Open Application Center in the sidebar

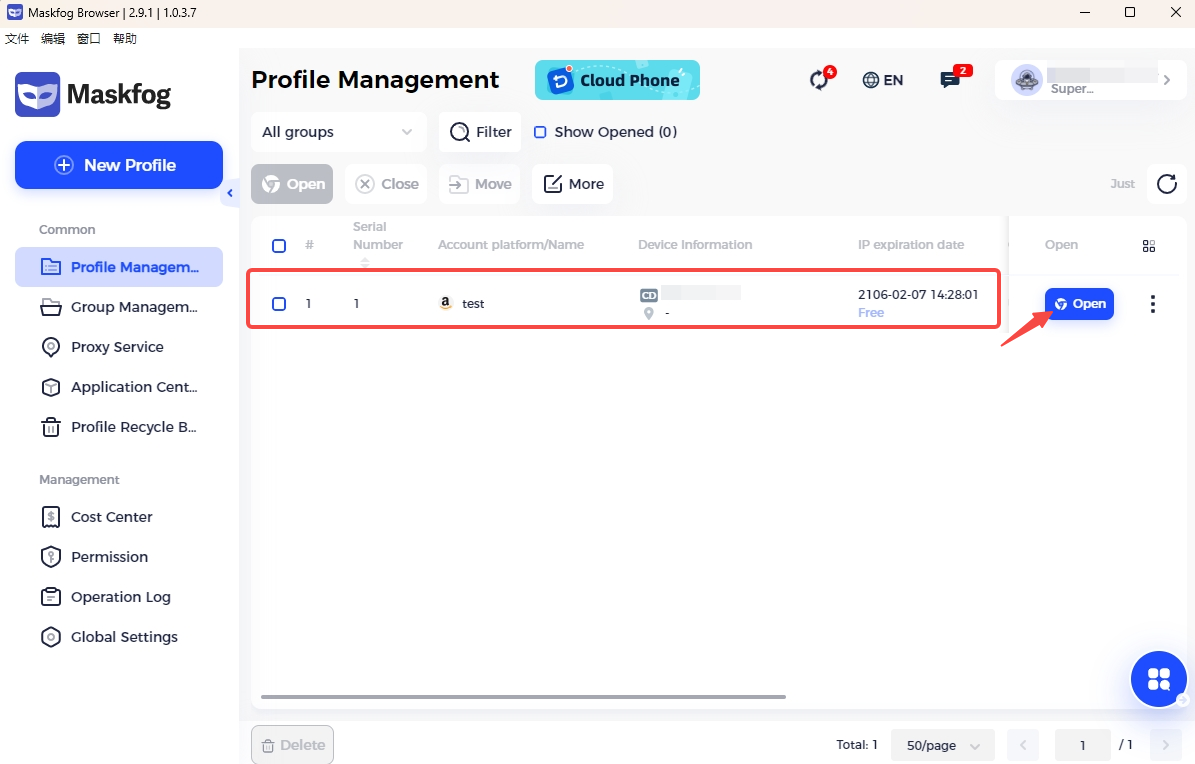coord(119,387)
